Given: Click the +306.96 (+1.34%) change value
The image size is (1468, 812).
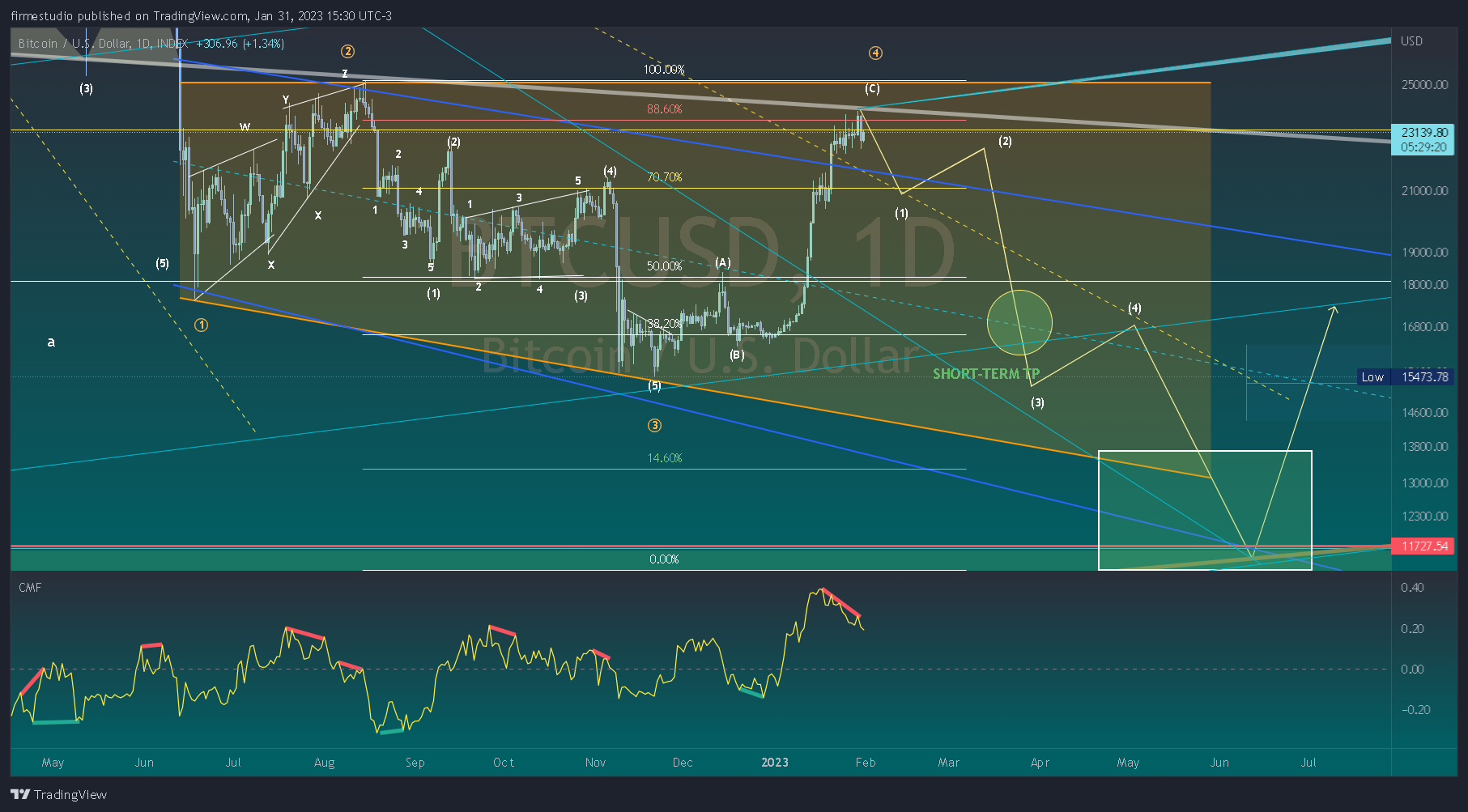Looking at the screenshot, I should pyautogui.click(x=240, y=44).
